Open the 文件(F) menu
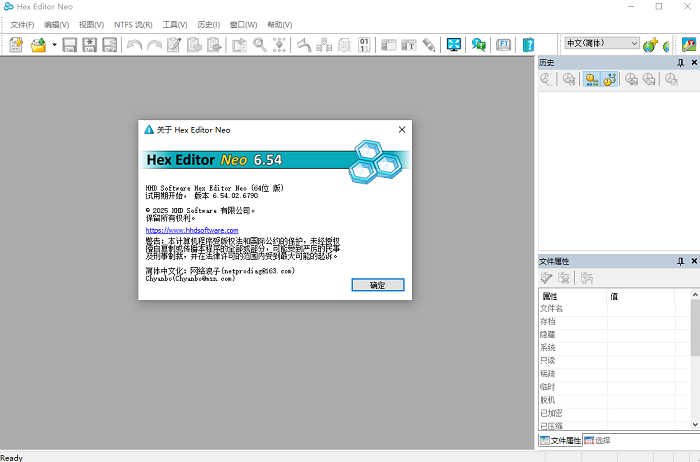This screenshot has width=700, height=462. [22, 24]
